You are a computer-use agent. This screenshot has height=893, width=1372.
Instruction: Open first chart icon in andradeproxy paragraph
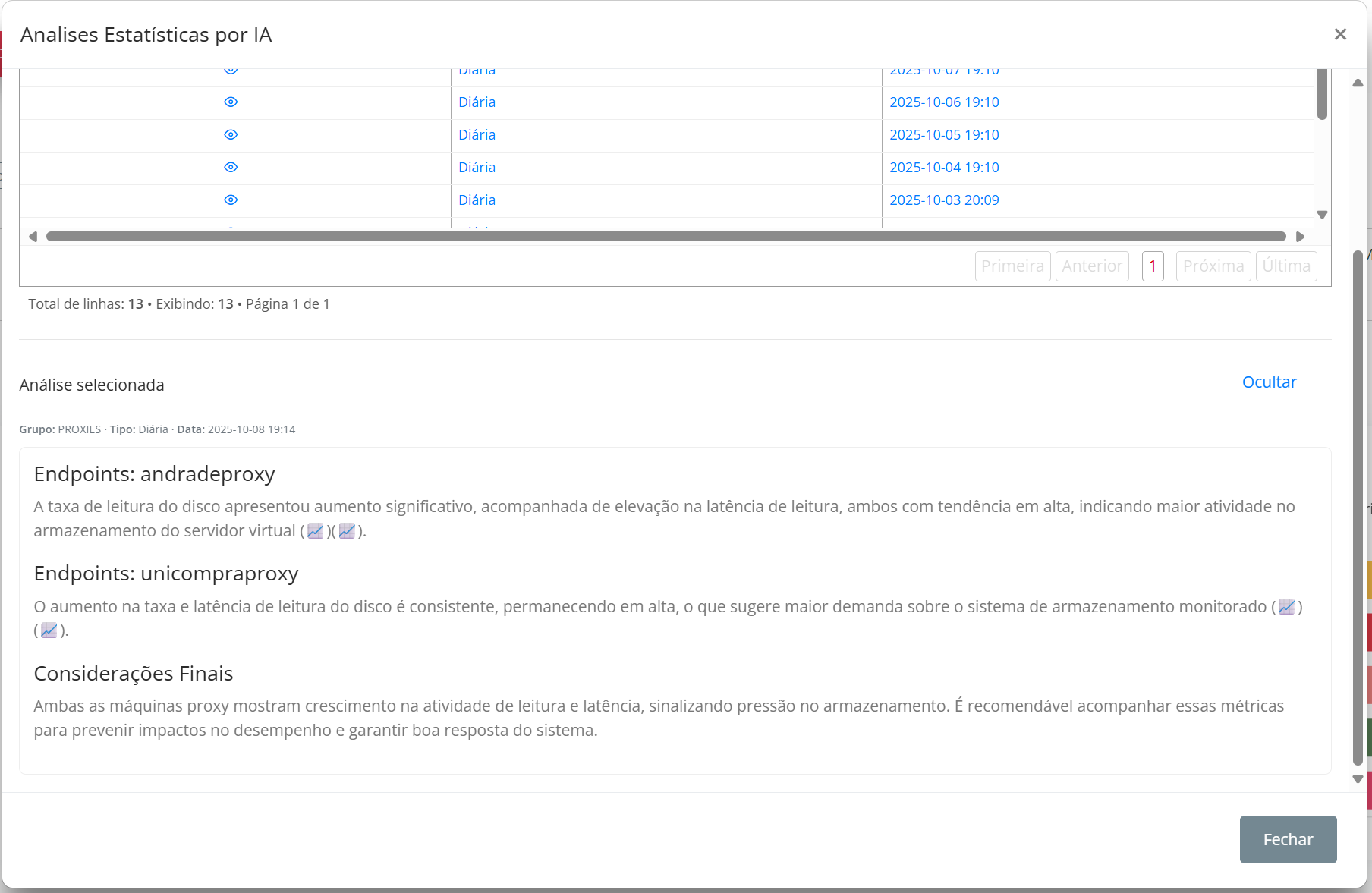coord(316,531)
